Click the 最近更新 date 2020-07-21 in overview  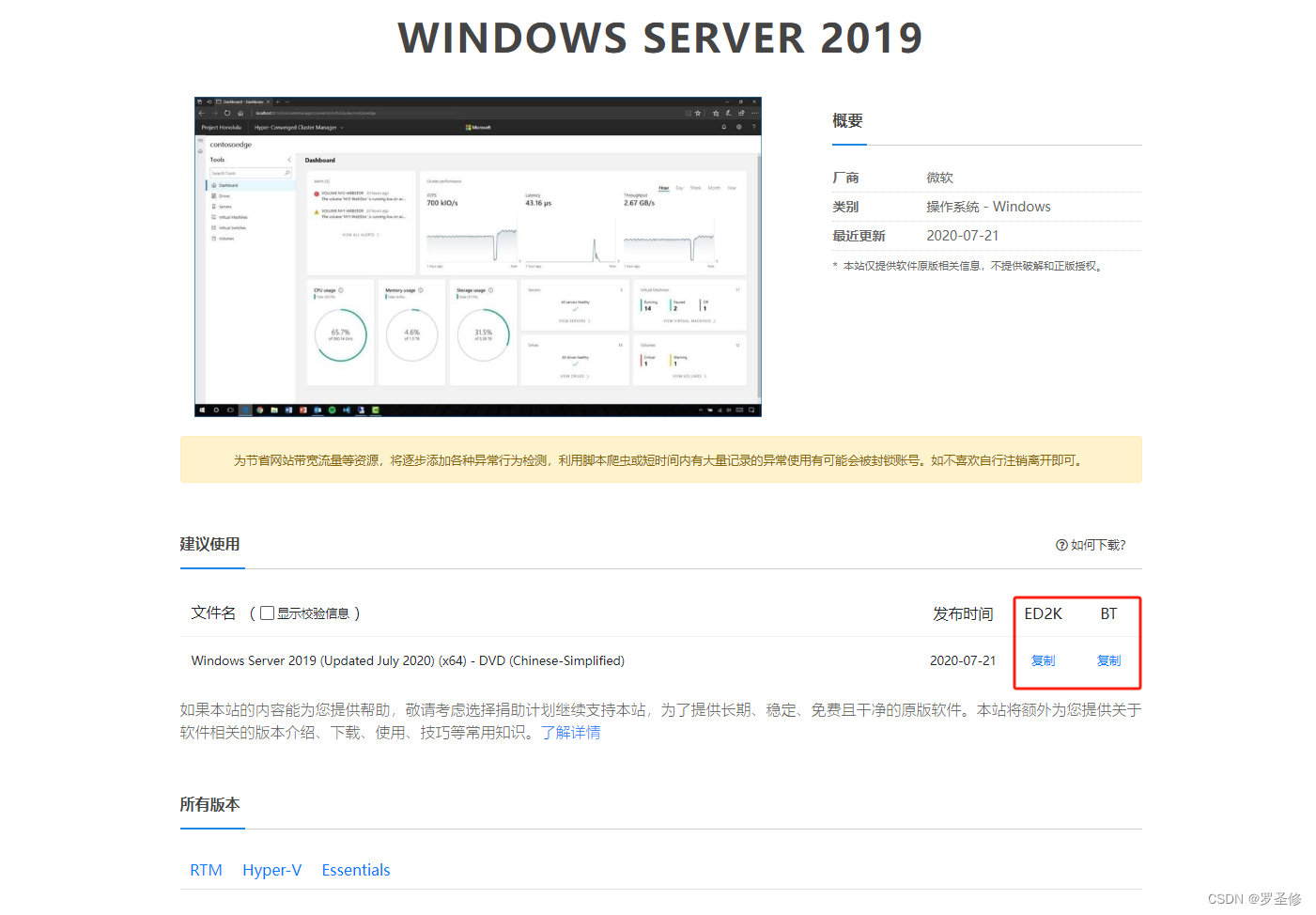click(962, 236)
